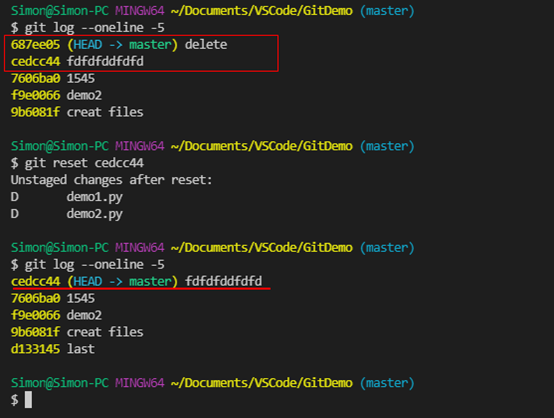Click 'delete' commit message text

pos(206,45)
